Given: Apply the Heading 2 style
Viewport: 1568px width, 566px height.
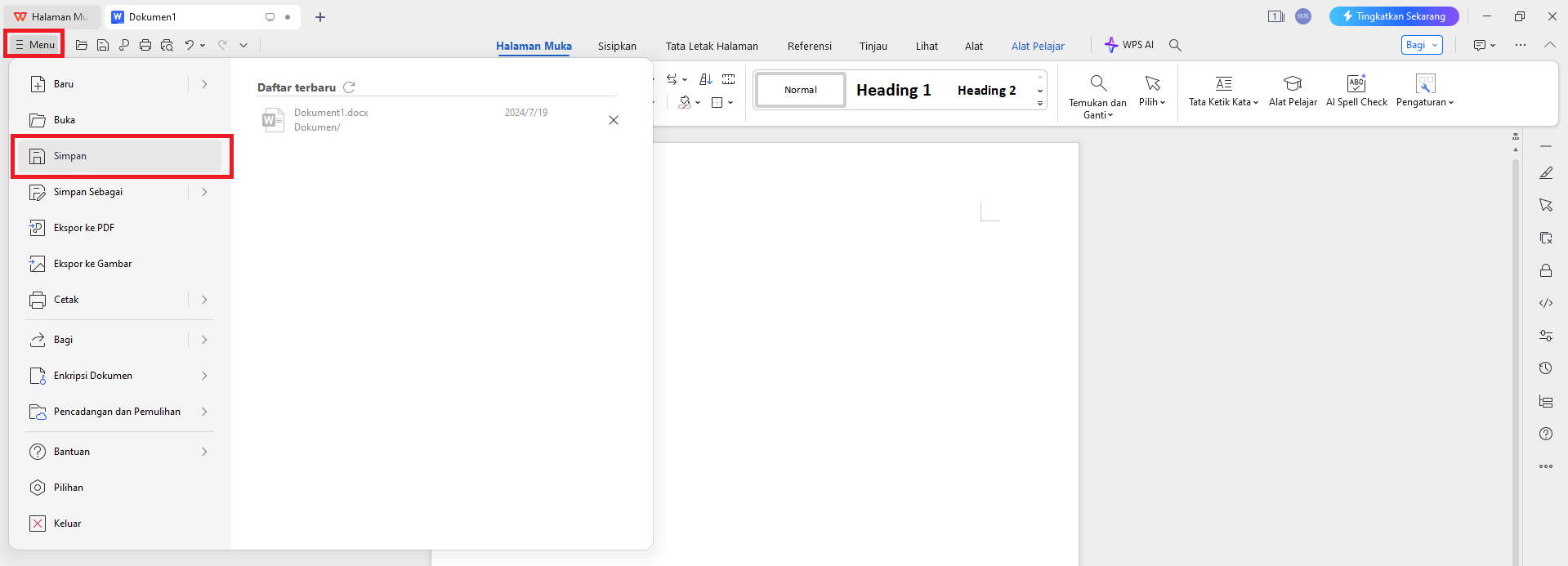Looking at the screenshot, I should click(x=987, y=90).
